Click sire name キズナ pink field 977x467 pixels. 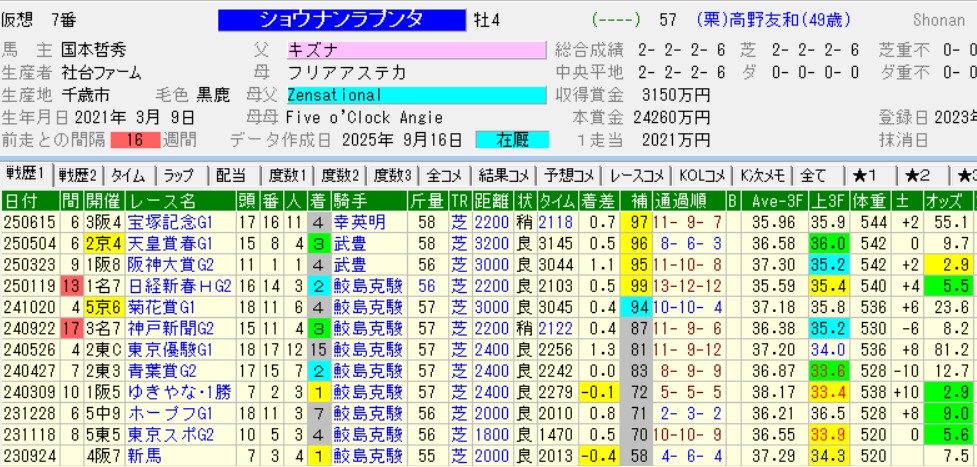(415, 50)
